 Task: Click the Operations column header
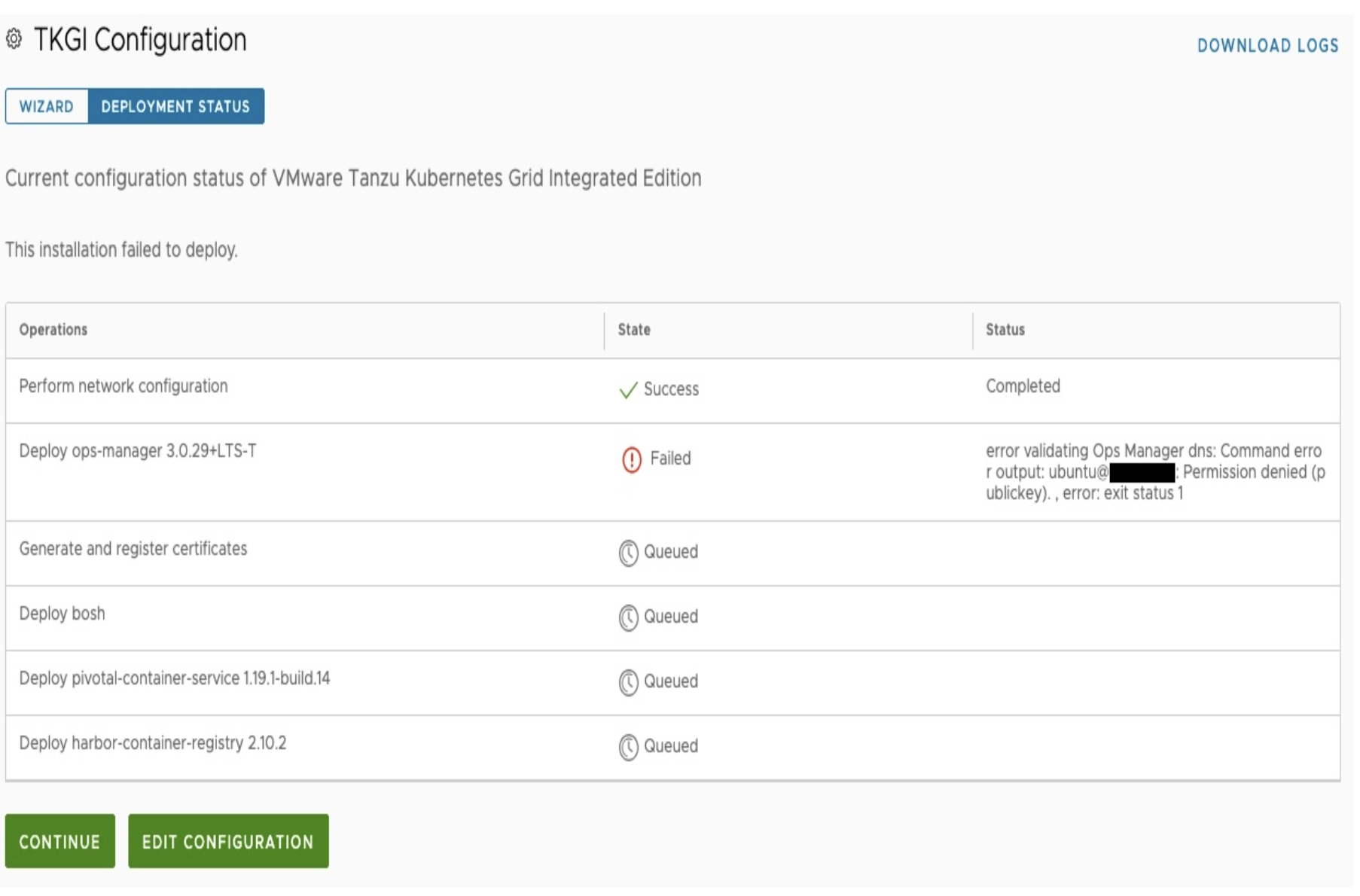pos(53,330)
